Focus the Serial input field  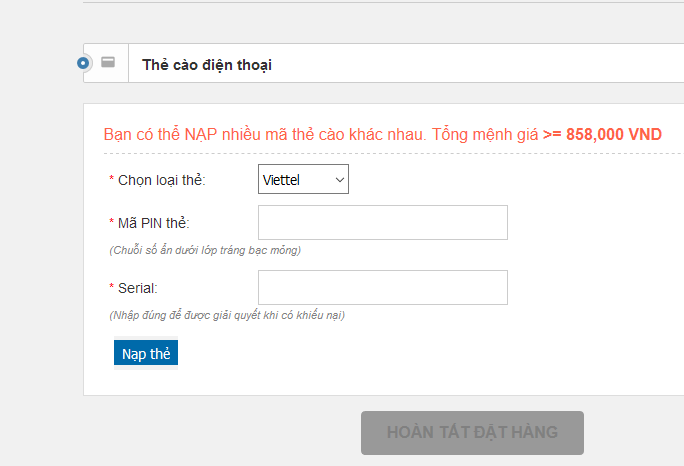pyautogui.click(x=382, y=287)
